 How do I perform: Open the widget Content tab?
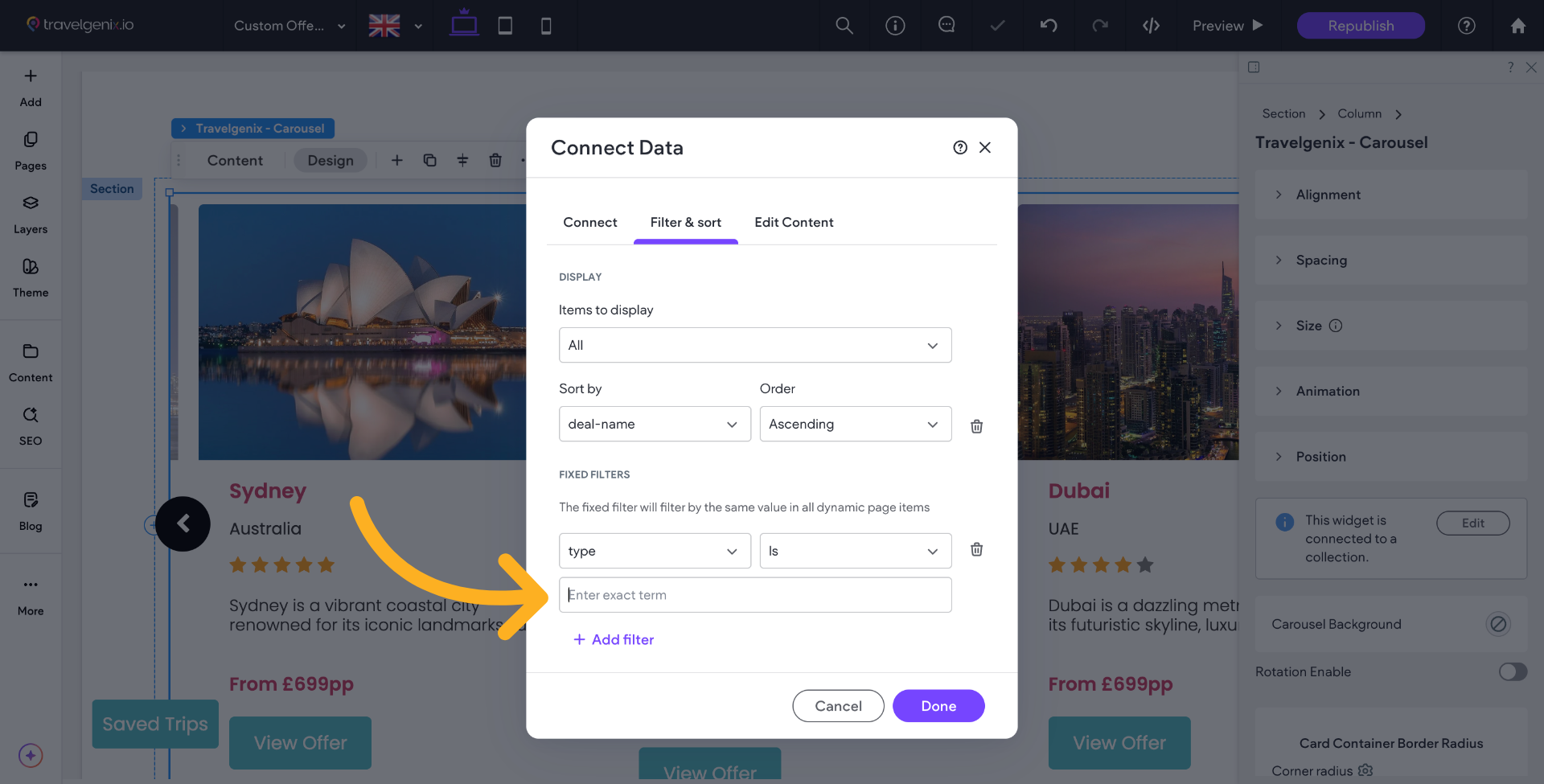pos(235,160)
